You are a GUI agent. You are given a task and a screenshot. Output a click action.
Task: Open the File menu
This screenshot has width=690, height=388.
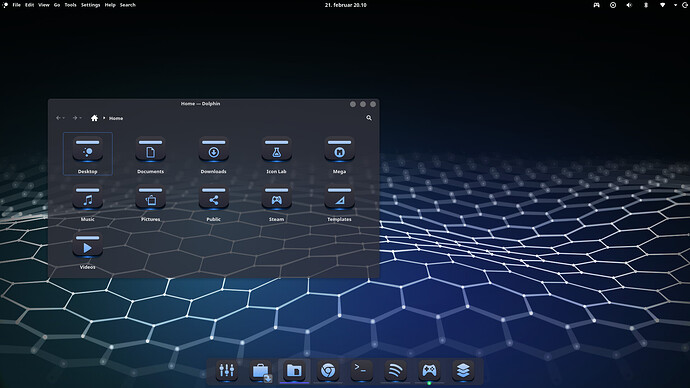click(17, 5)
